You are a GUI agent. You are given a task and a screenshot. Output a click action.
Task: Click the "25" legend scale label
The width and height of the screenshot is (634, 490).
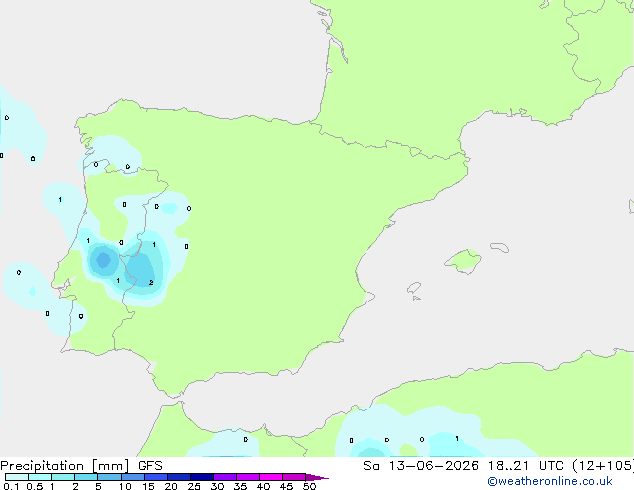point(194,486)
